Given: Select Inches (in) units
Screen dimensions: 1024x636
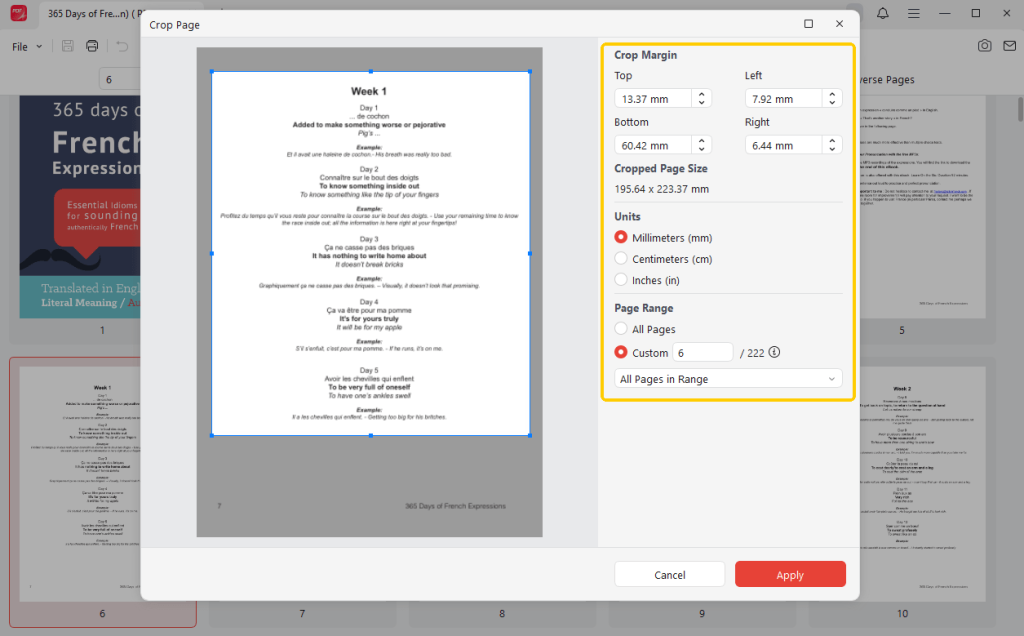Looking at the screenshot, I should 621,279.
